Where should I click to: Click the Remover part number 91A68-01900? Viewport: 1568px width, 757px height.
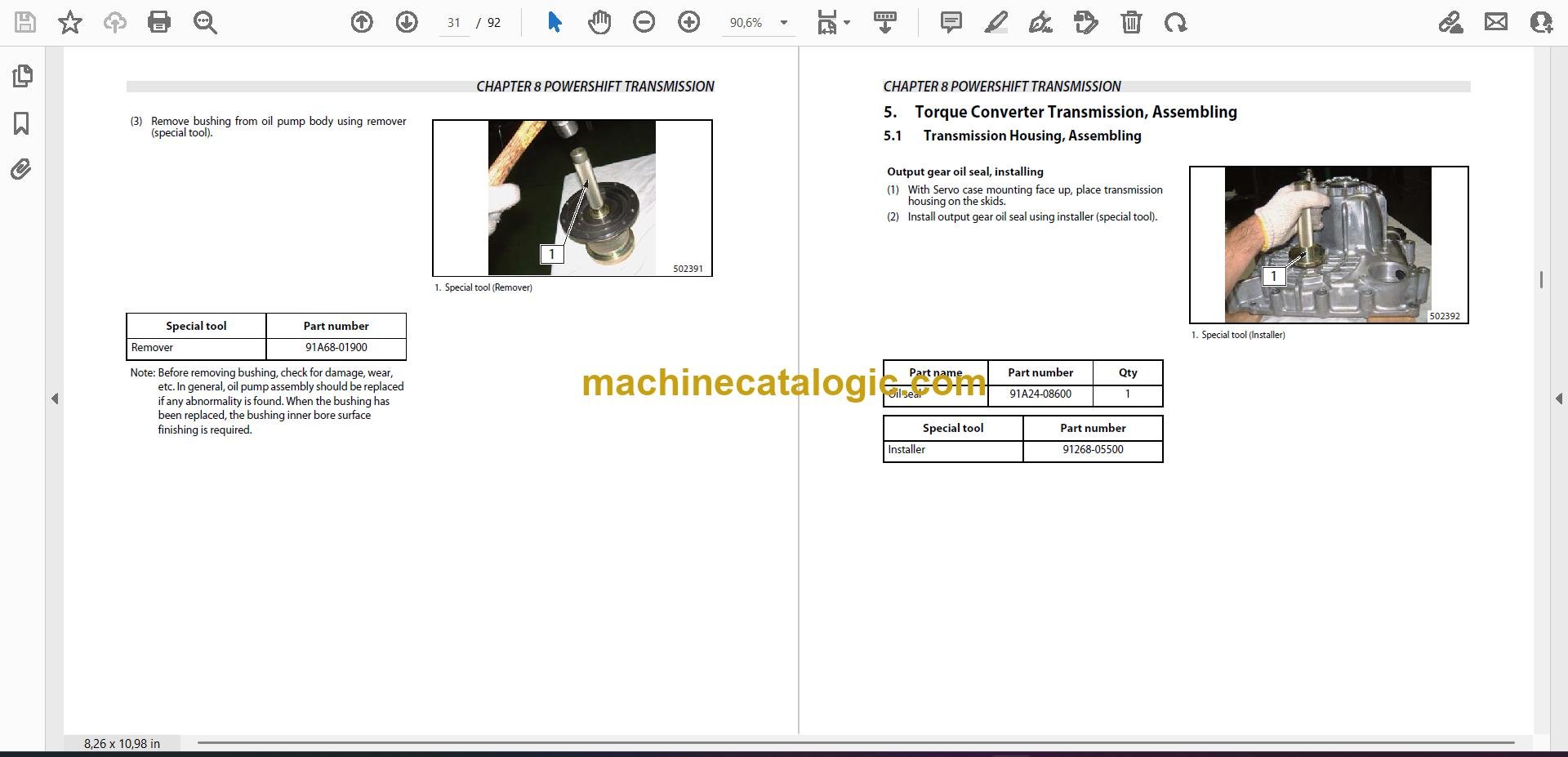point(336,347)
